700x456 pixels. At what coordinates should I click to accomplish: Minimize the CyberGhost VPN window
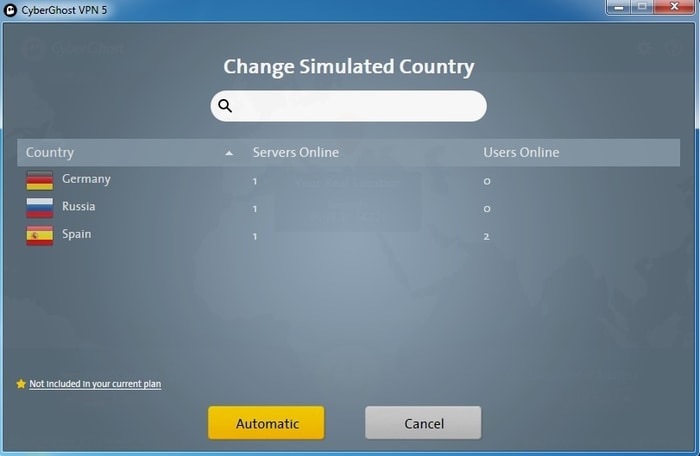619,7
